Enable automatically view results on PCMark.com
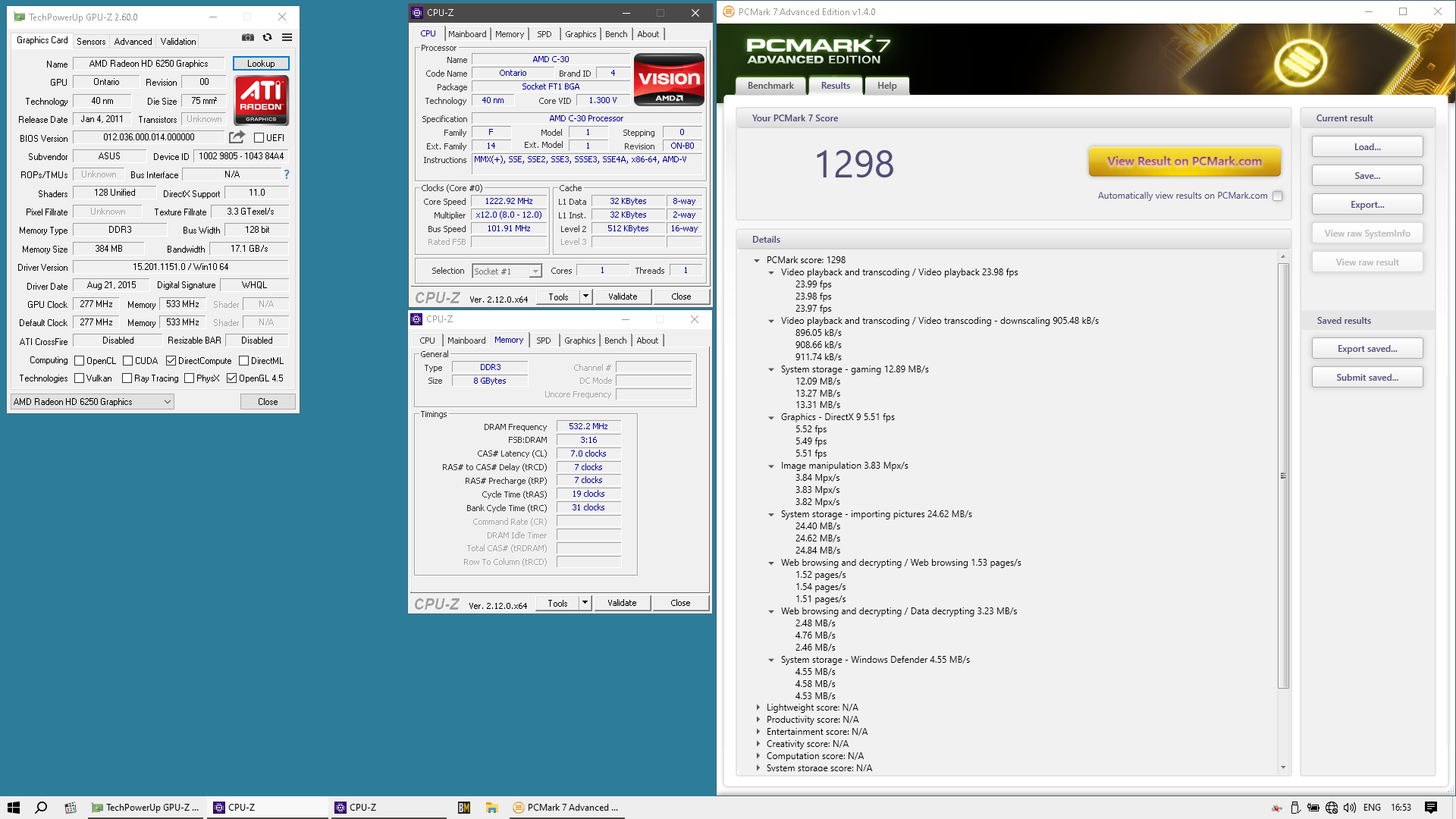The image size is (1456, 819). pyautogui.click(x=1278, y=196)
